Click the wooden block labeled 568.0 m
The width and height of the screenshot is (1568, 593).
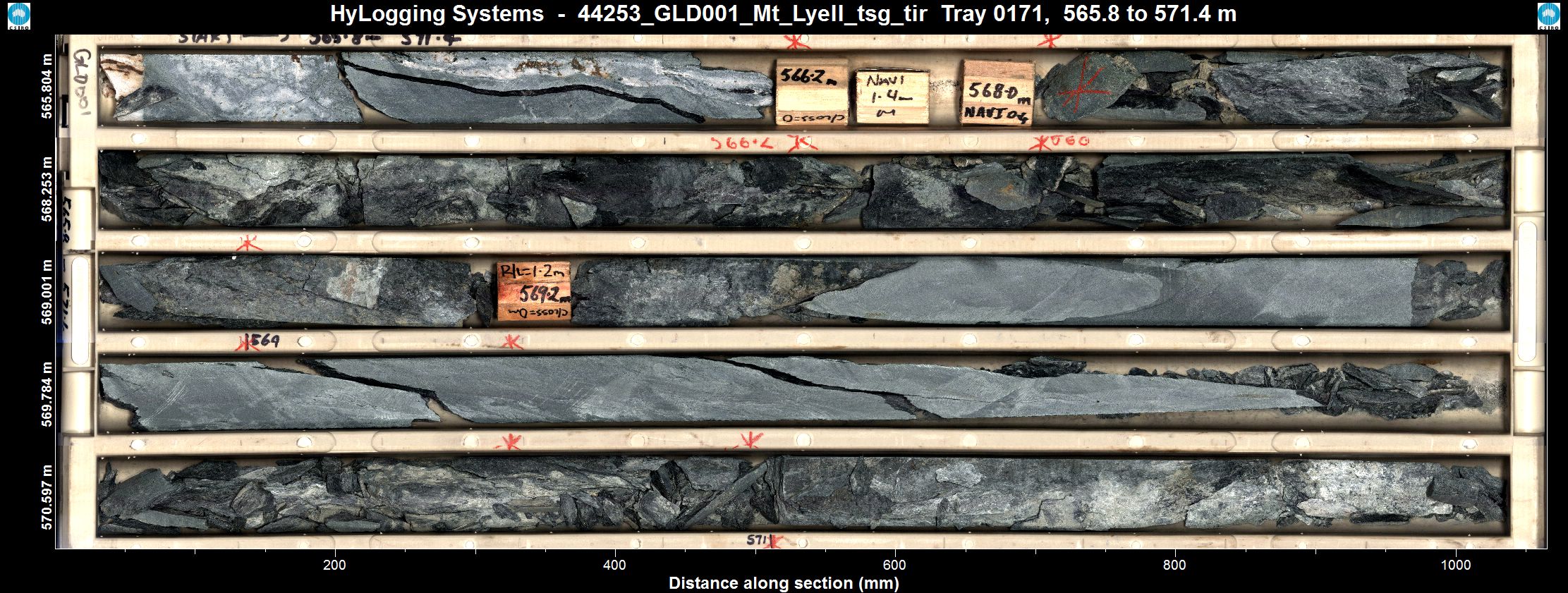click(x=997, y=93)
